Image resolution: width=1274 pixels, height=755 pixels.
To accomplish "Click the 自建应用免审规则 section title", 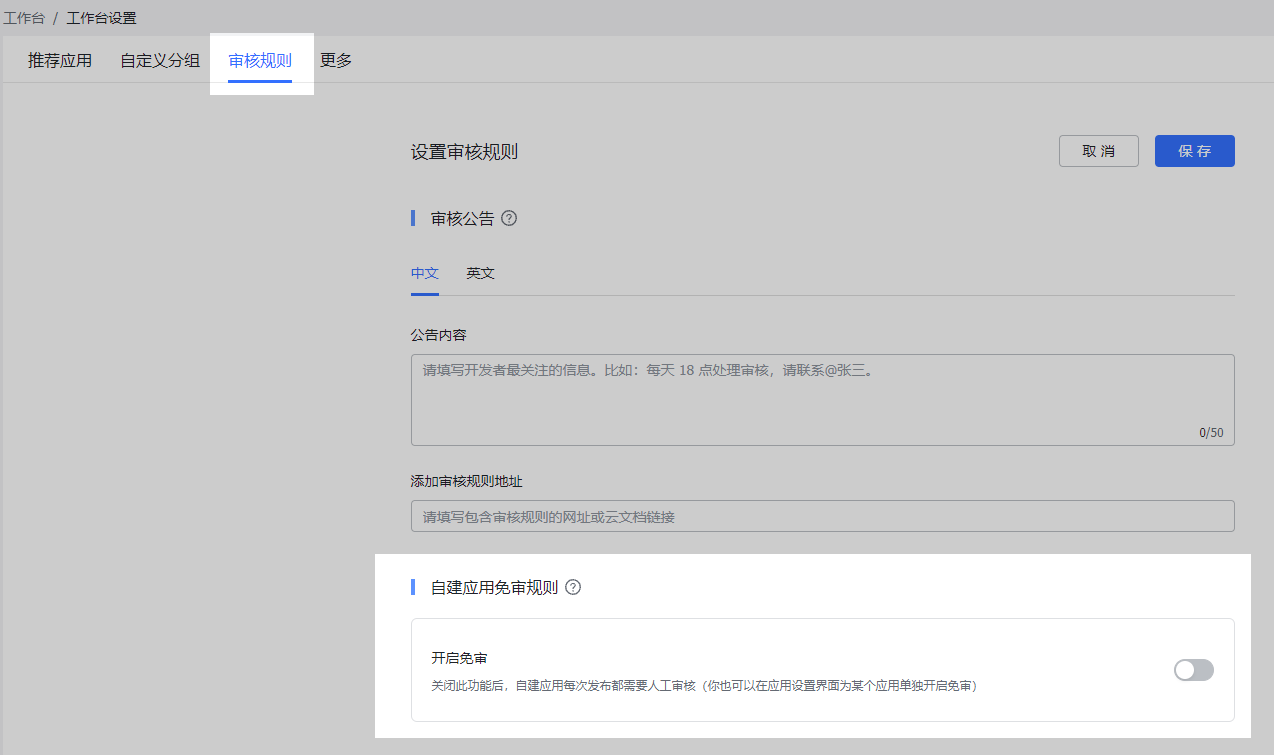I will [494, 587].
